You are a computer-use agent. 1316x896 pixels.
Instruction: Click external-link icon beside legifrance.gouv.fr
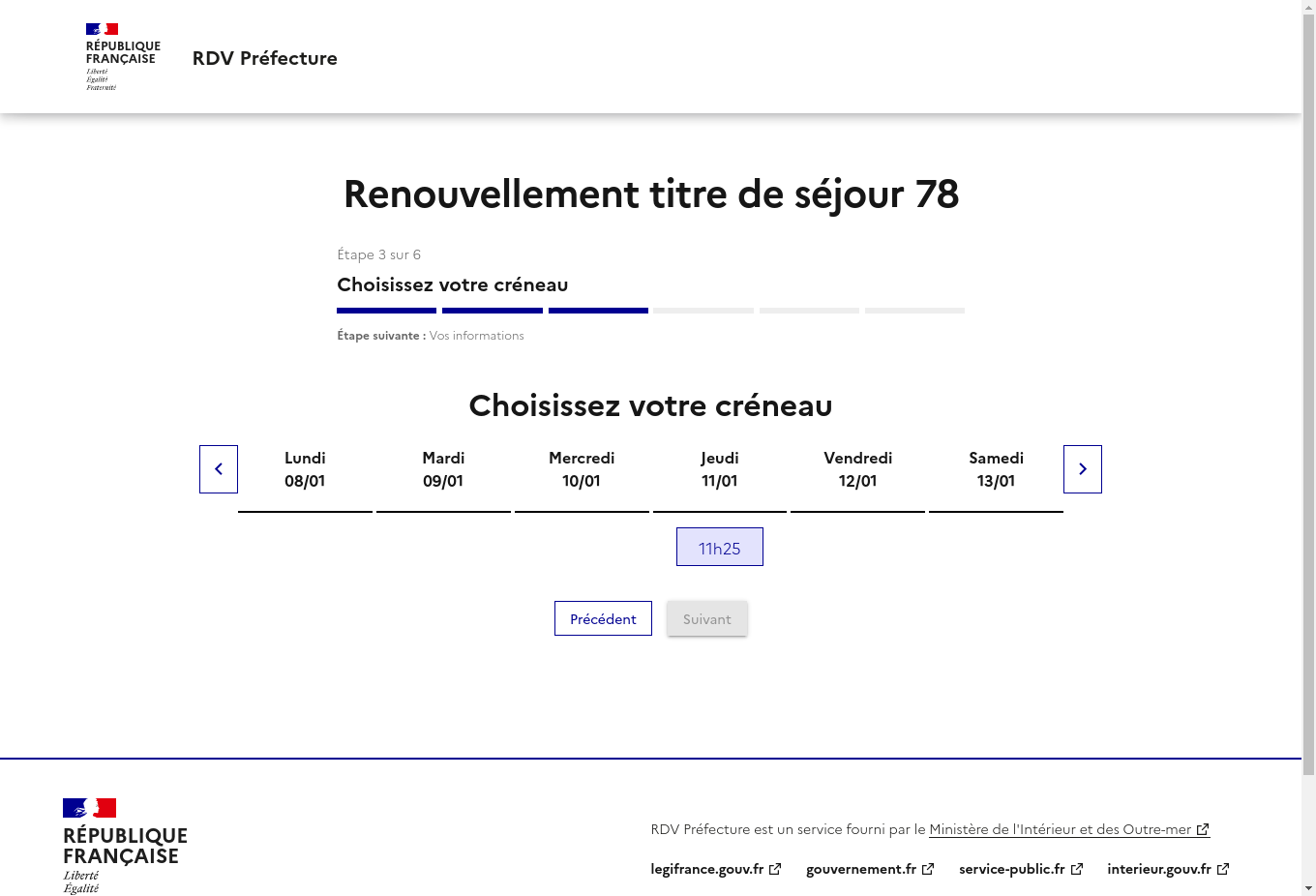click(x=775, y=869)
